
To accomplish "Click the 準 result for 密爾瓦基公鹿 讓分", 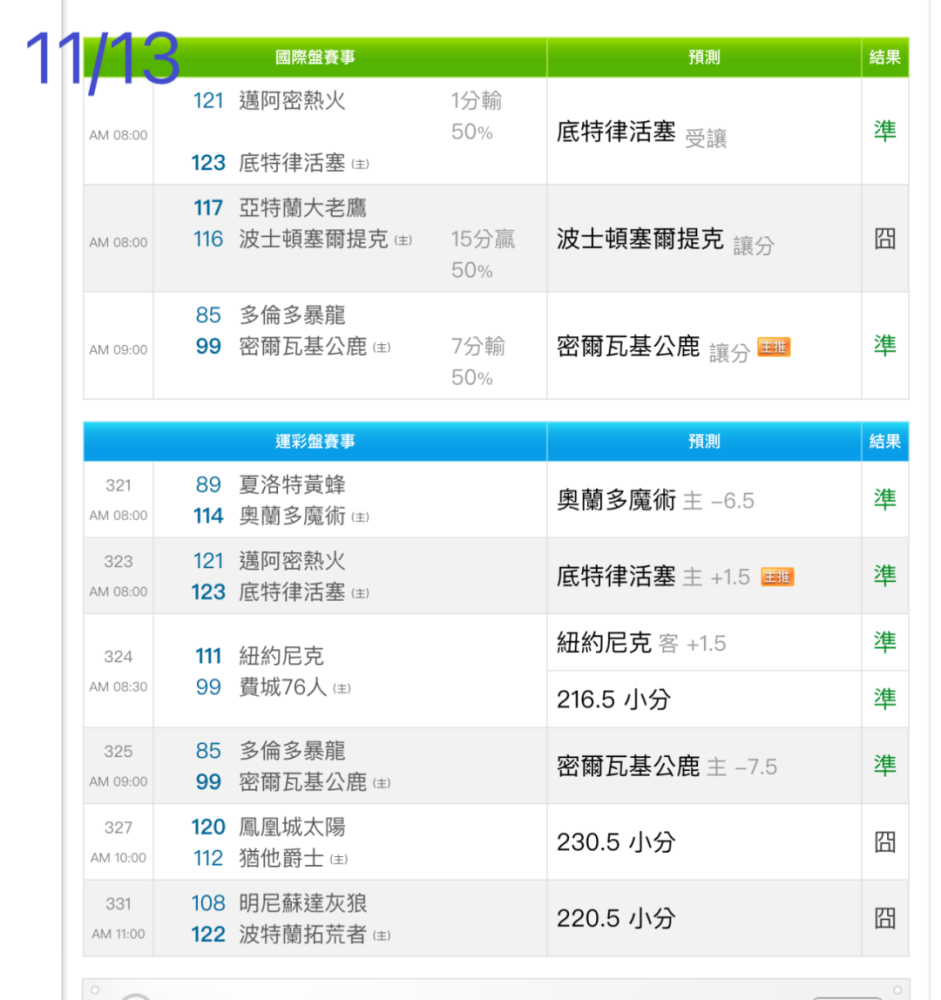I will pyautogui.click(x=885, y=346).
